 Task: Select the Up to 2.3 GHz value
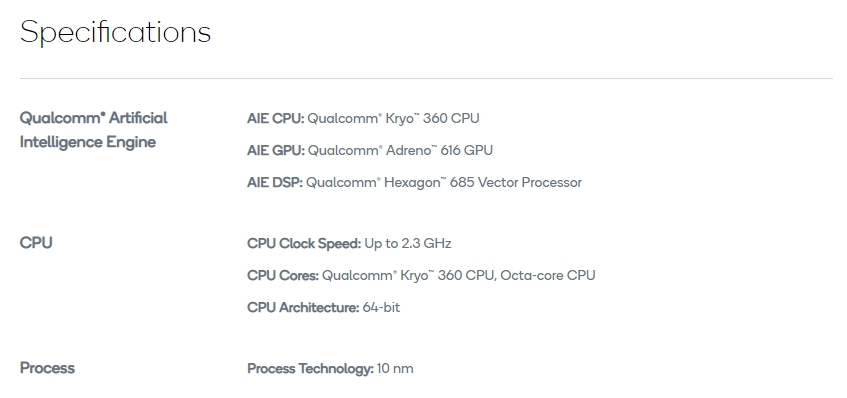click(x=408, y=244)
